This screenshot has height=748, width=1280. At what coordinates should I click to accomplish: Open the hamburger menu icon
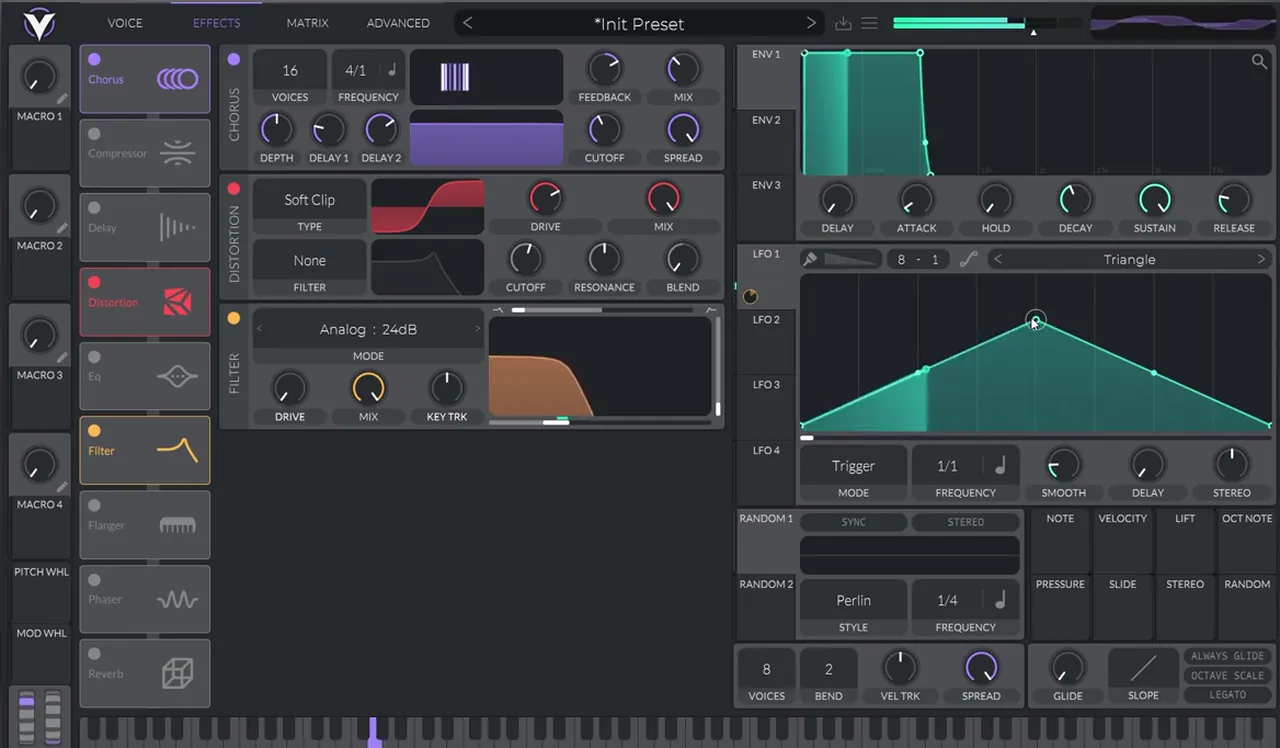[870, 23]
